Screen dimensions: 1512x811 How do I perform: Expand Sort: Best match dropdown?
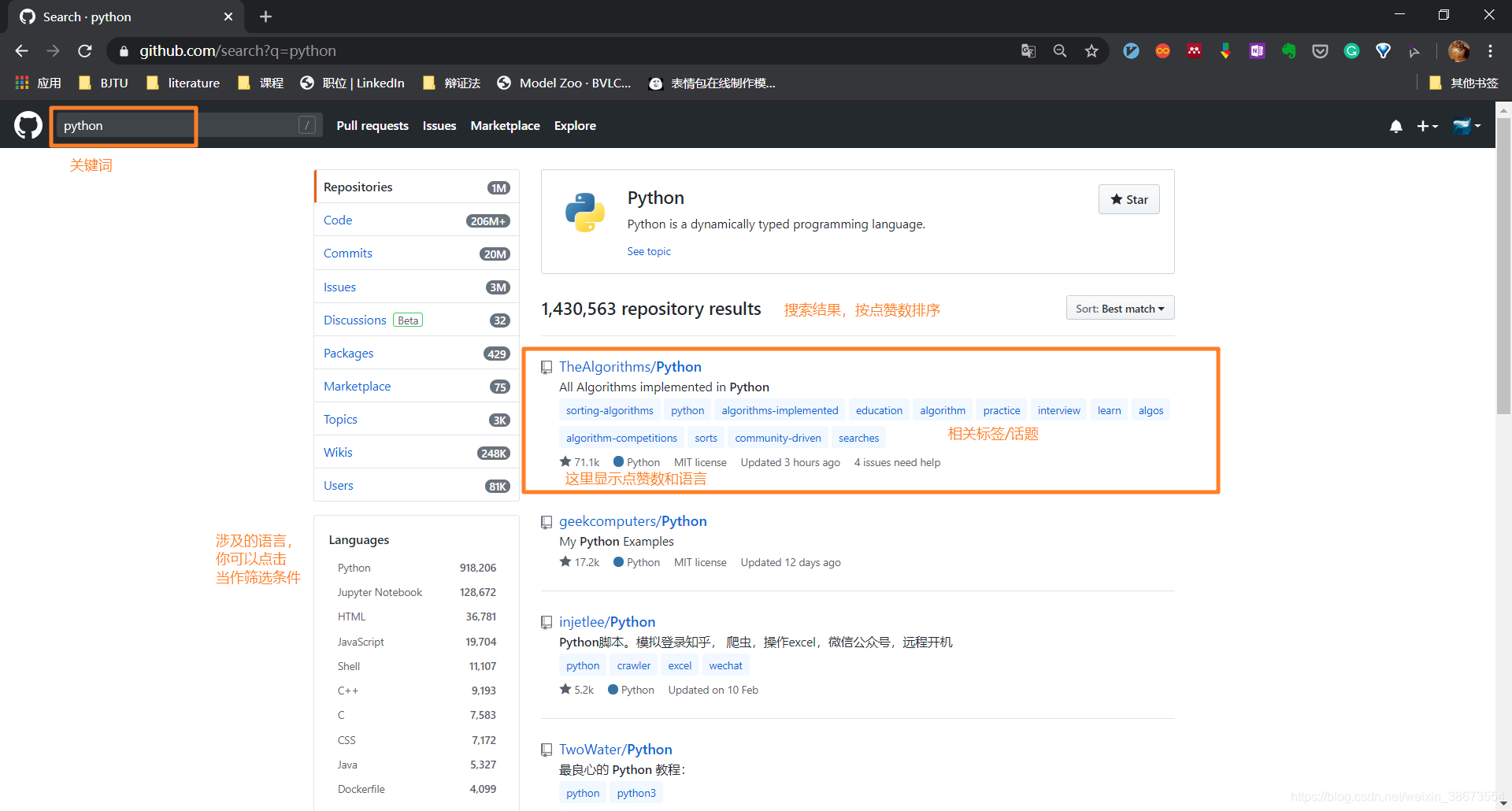(1120, 309)
